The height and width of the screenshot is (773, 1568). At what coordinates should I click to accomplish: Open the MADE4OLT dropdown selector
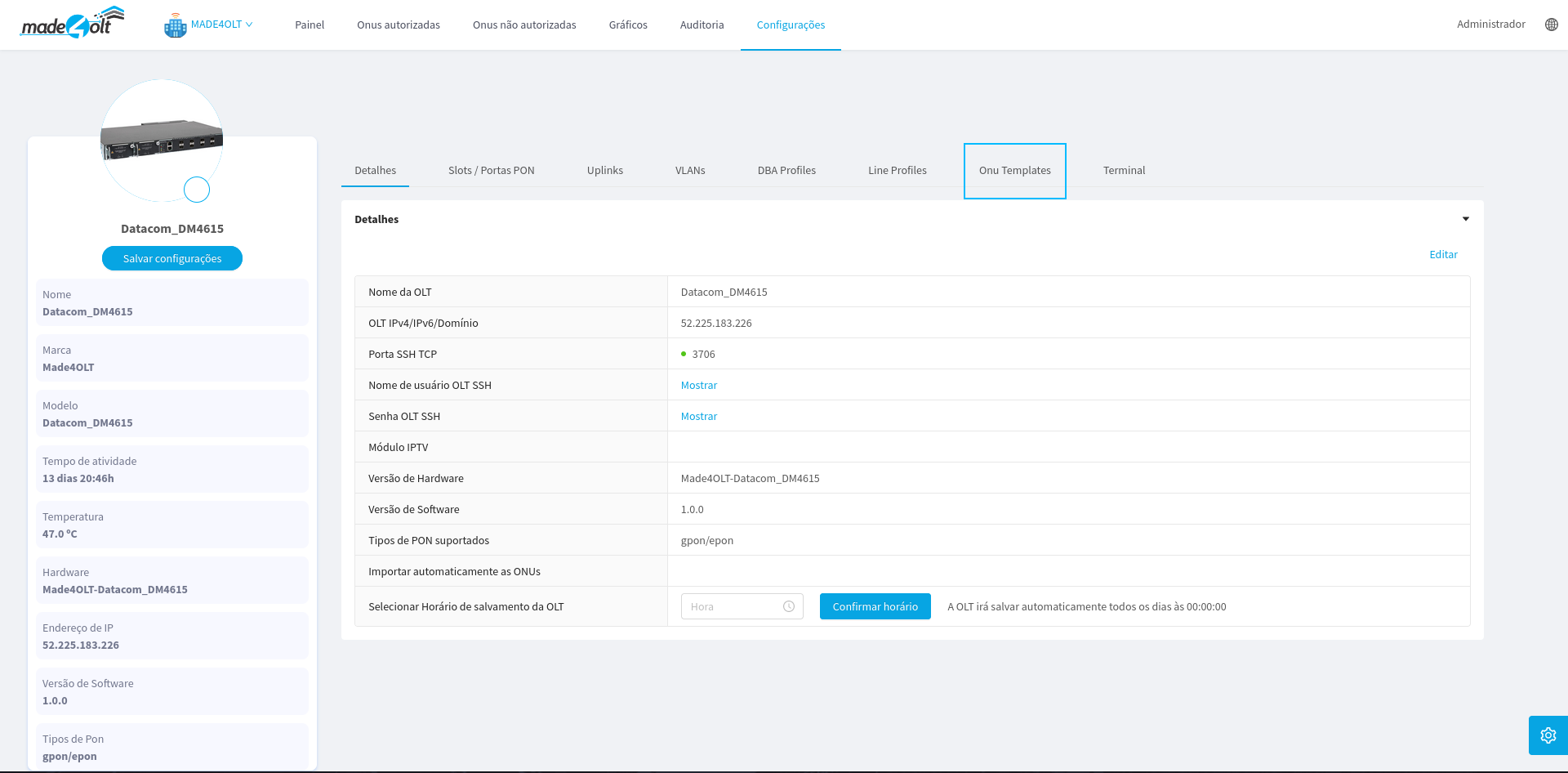221,25
